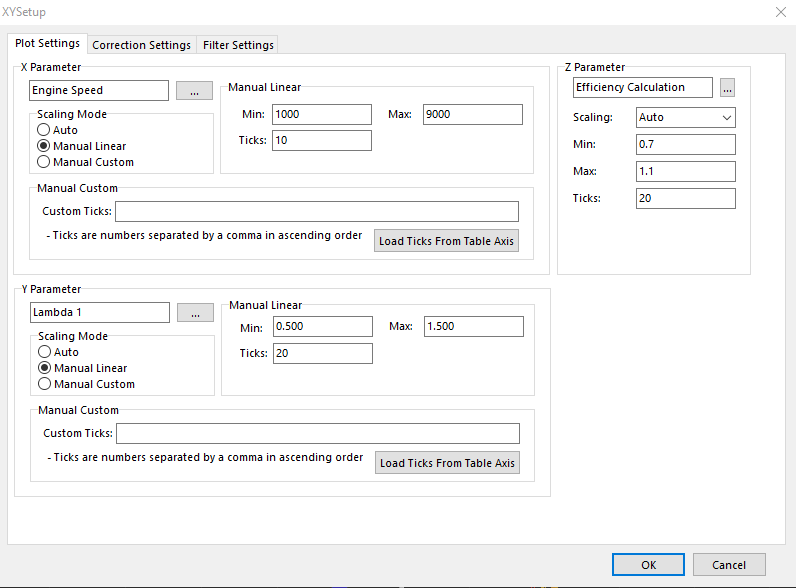Click the Z Parameter Ticks field
The width and height of the screenshot is (796, 588).
[685, 199]
